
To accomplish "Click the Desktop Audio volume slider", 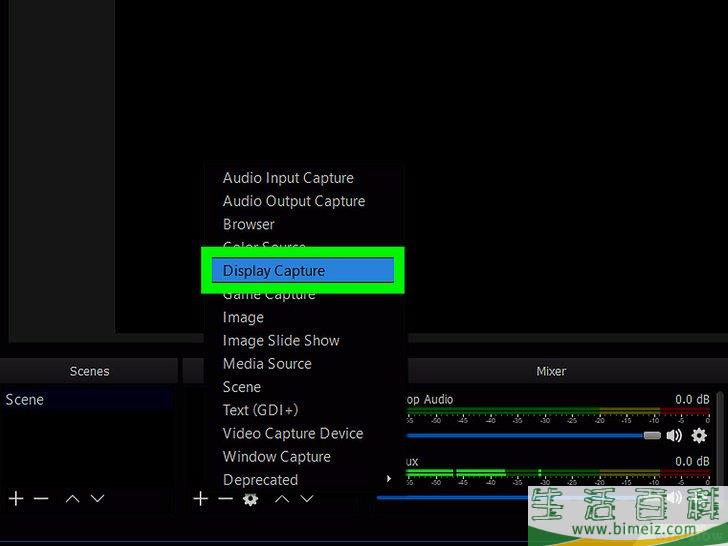I will (x=530, y=435).
